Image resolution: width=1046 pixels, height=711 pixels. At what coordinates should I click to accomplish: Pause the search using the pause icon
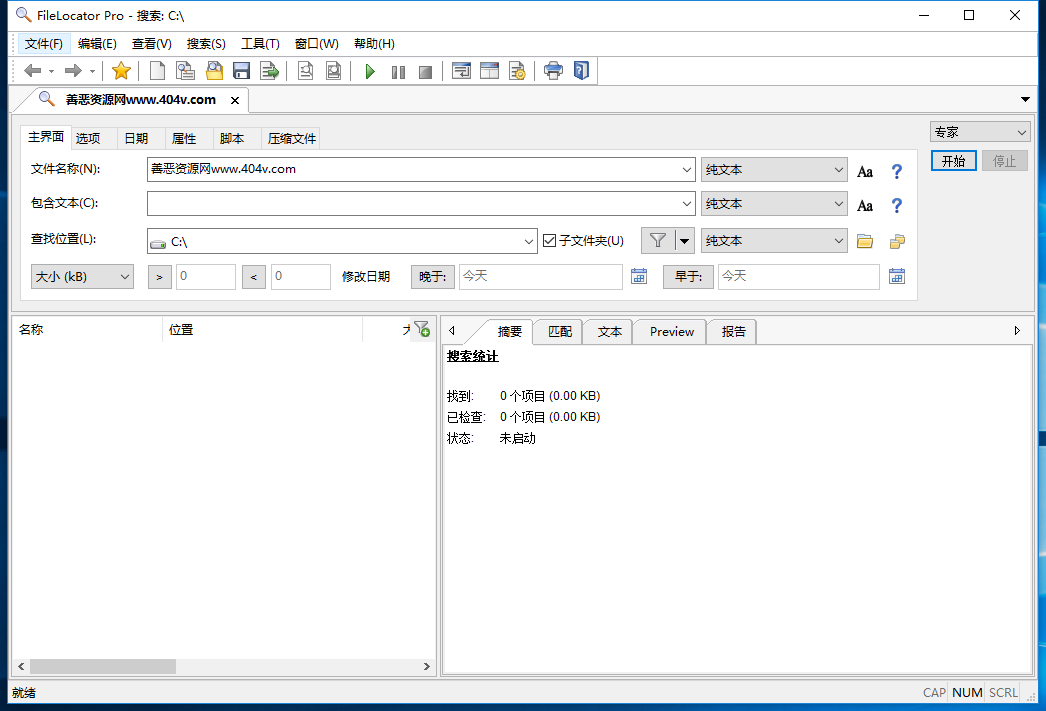click(x=397, y=70)
